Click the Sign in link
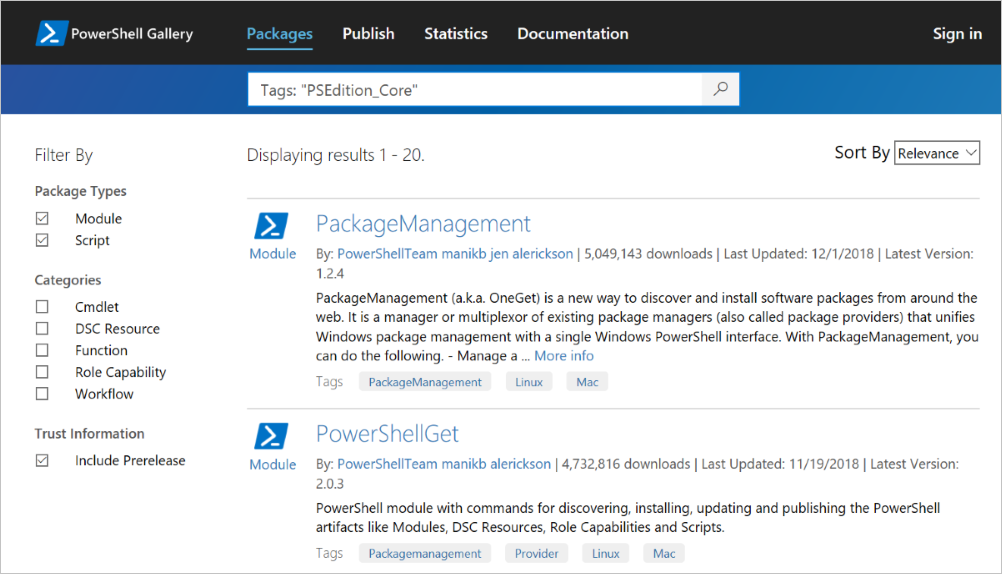 pyautogui.click(x=957, y=34)
